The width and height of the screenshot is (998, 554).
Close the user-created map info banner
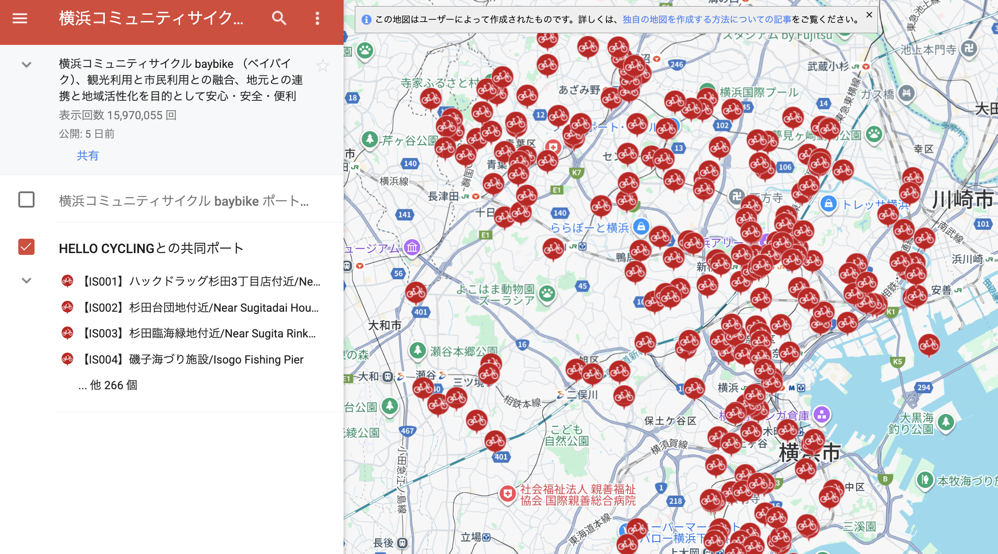tap(869, 15)
